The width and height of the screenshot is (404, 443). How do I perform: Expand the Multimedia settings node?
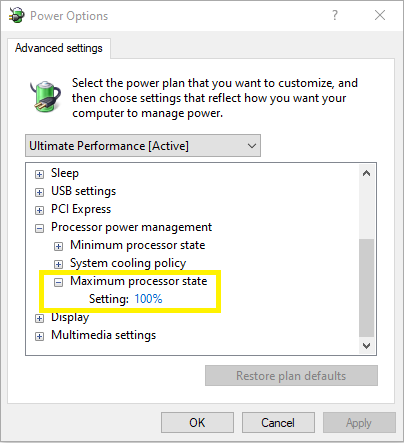tap(39, 336)
